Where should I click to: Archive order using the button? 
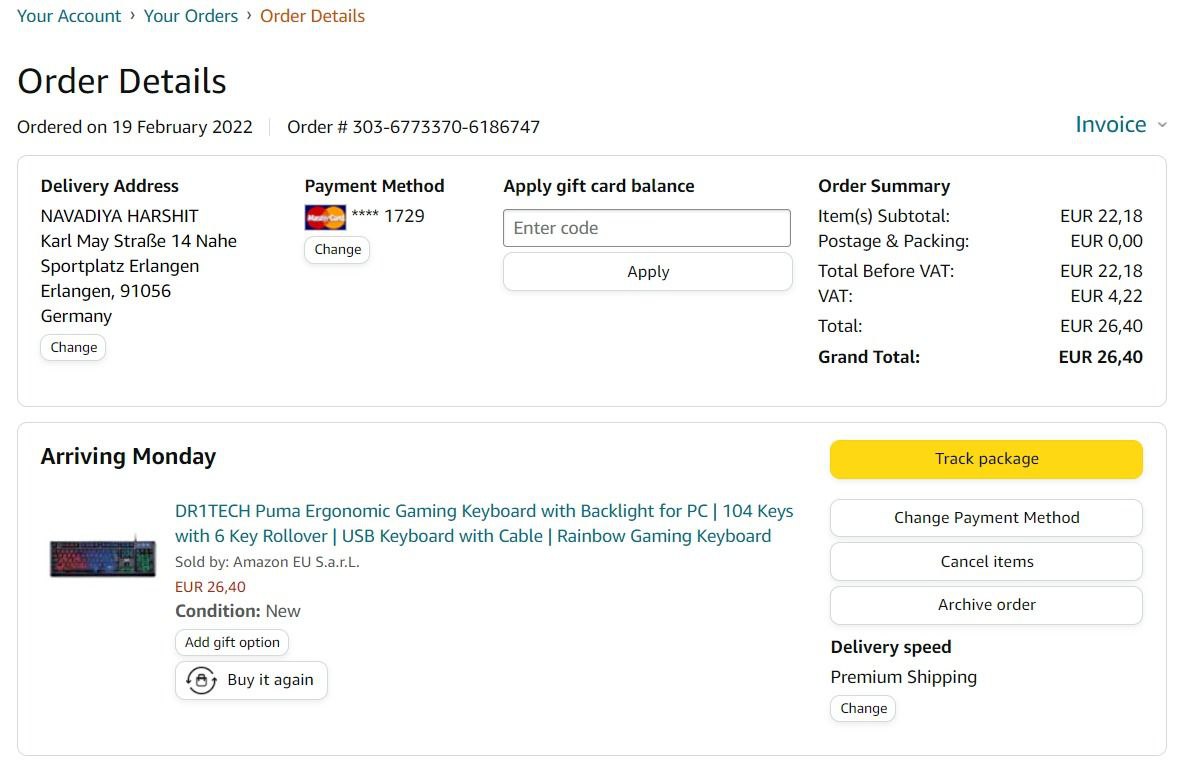(x=986, y=605)
